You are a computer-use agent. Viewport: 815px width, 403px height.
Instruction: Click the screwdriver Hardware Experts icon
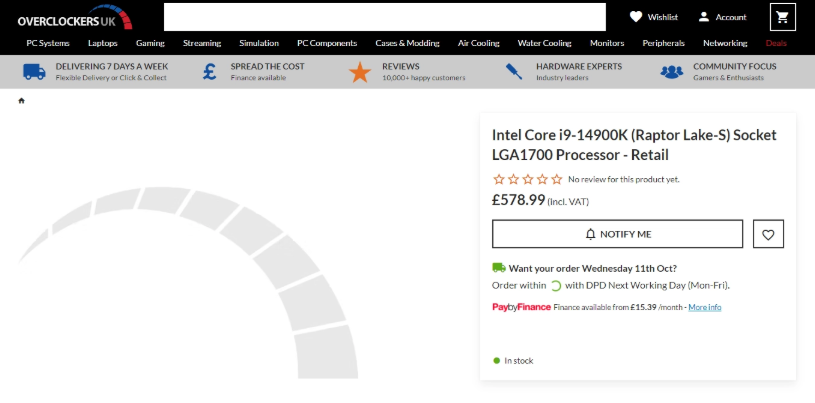click(514, 71)
